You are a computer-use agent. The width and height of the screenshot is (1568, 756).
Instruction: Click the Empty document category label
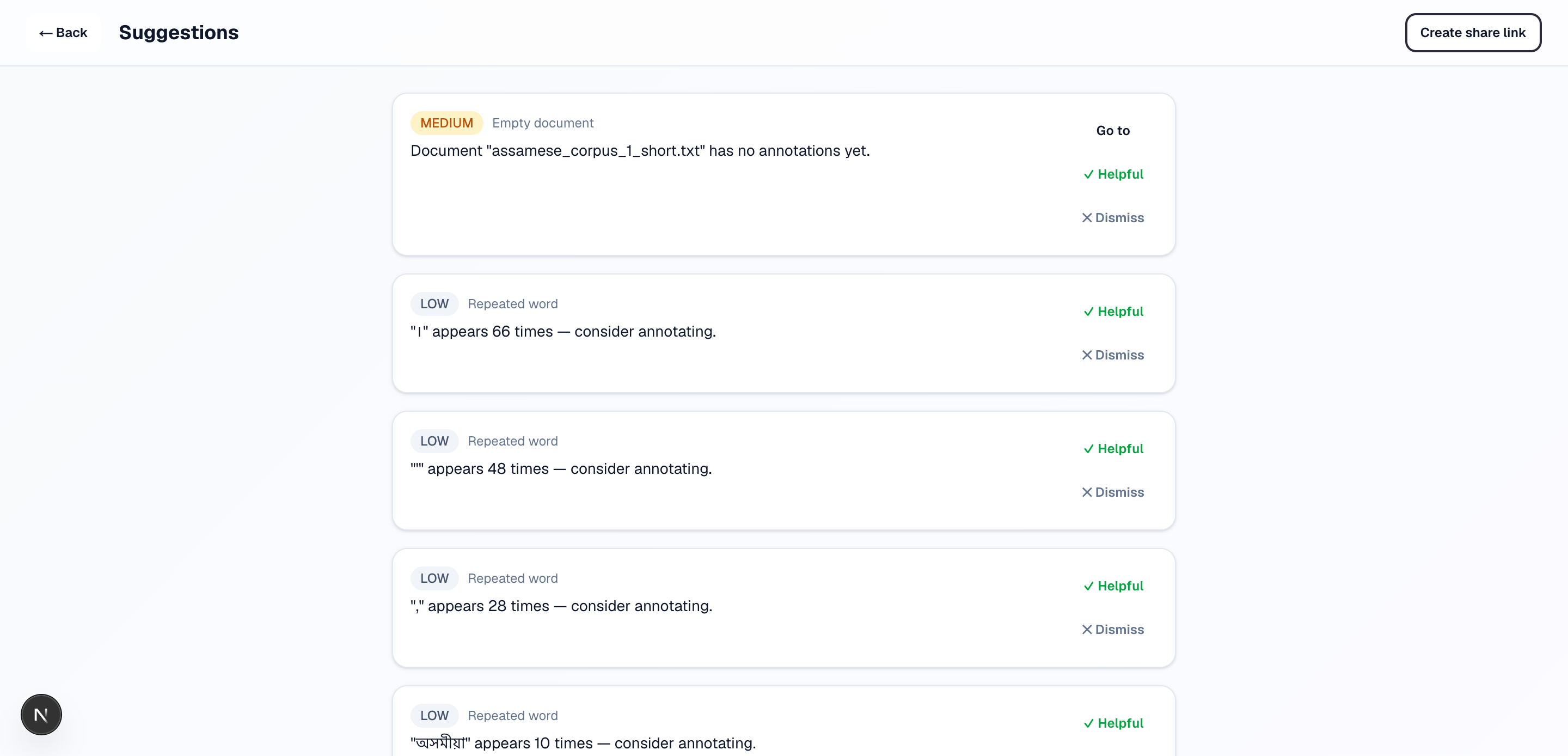[x=542, y=123]
